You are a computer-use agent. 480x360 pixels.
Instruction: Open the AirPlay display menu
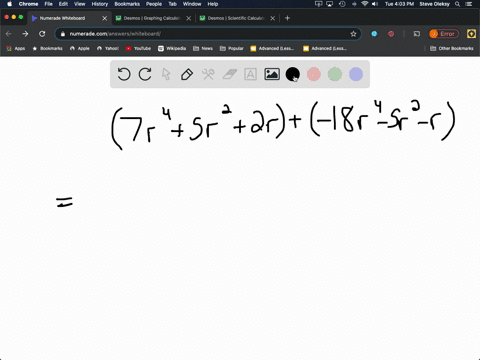tap(330, 4)
